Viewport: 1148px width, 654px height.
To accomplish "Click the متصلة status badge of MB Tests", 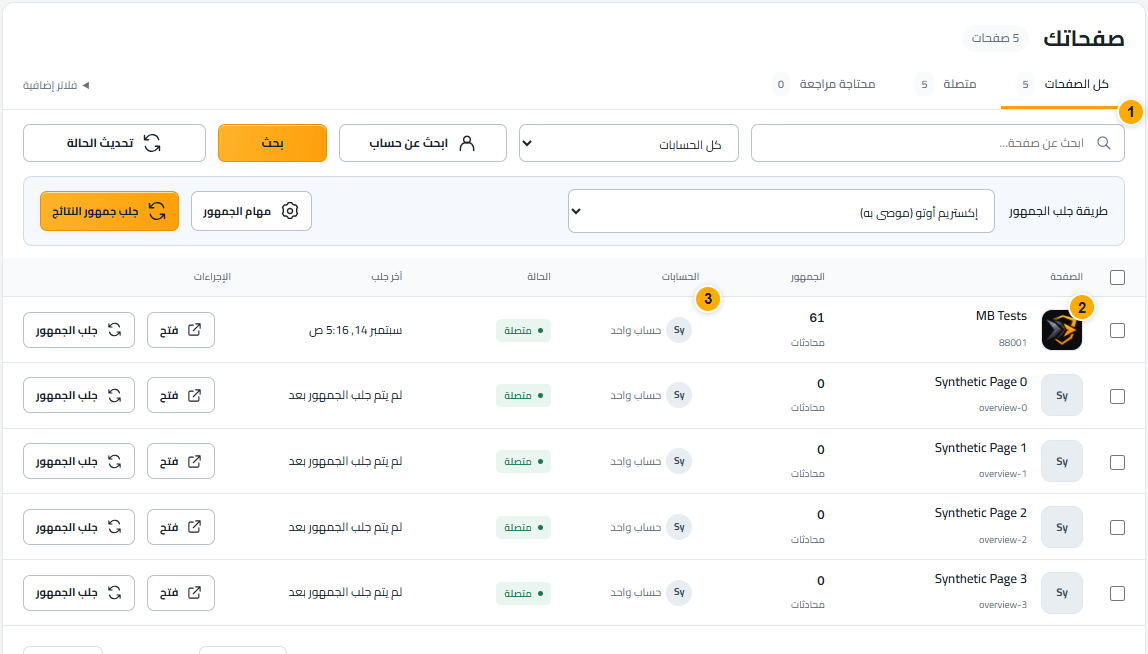I will 523,330.
